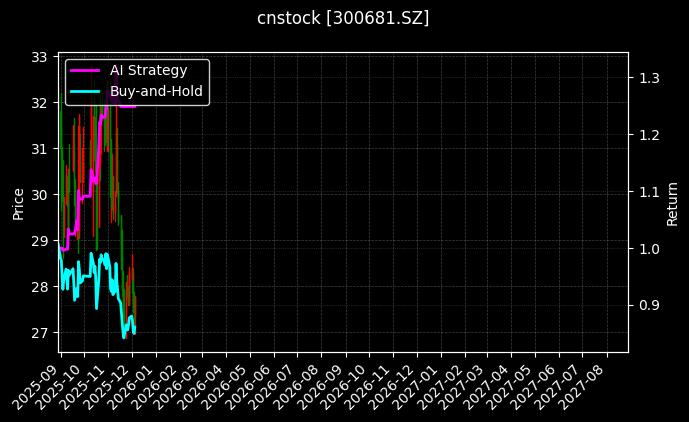Image resolution: width=689 pixels, height=422 pixels.
Task: Click price tick label 32
Action: 39,103
